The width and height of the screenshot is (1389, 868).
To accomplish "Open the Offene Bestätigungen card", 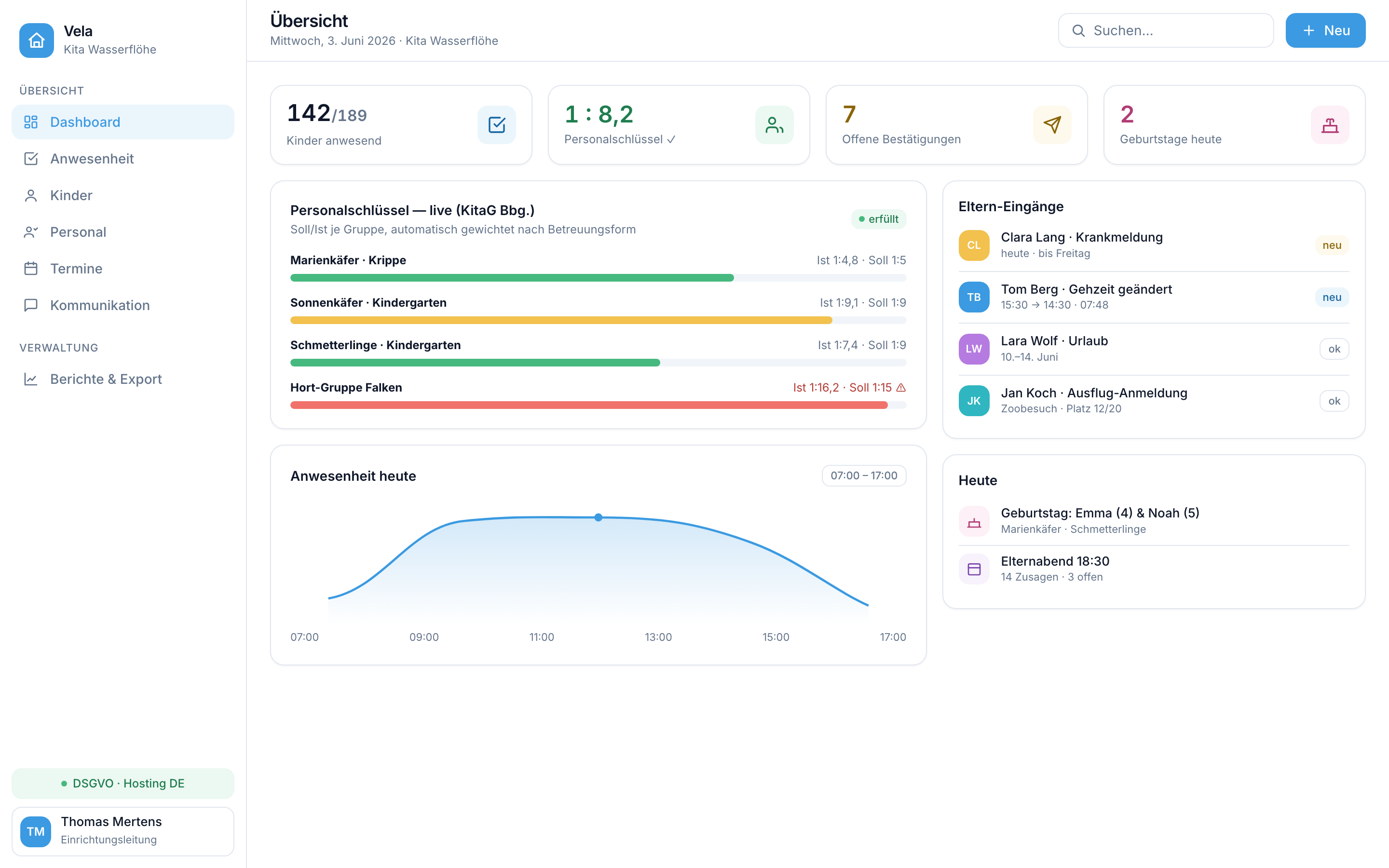I will coord(956,124).
